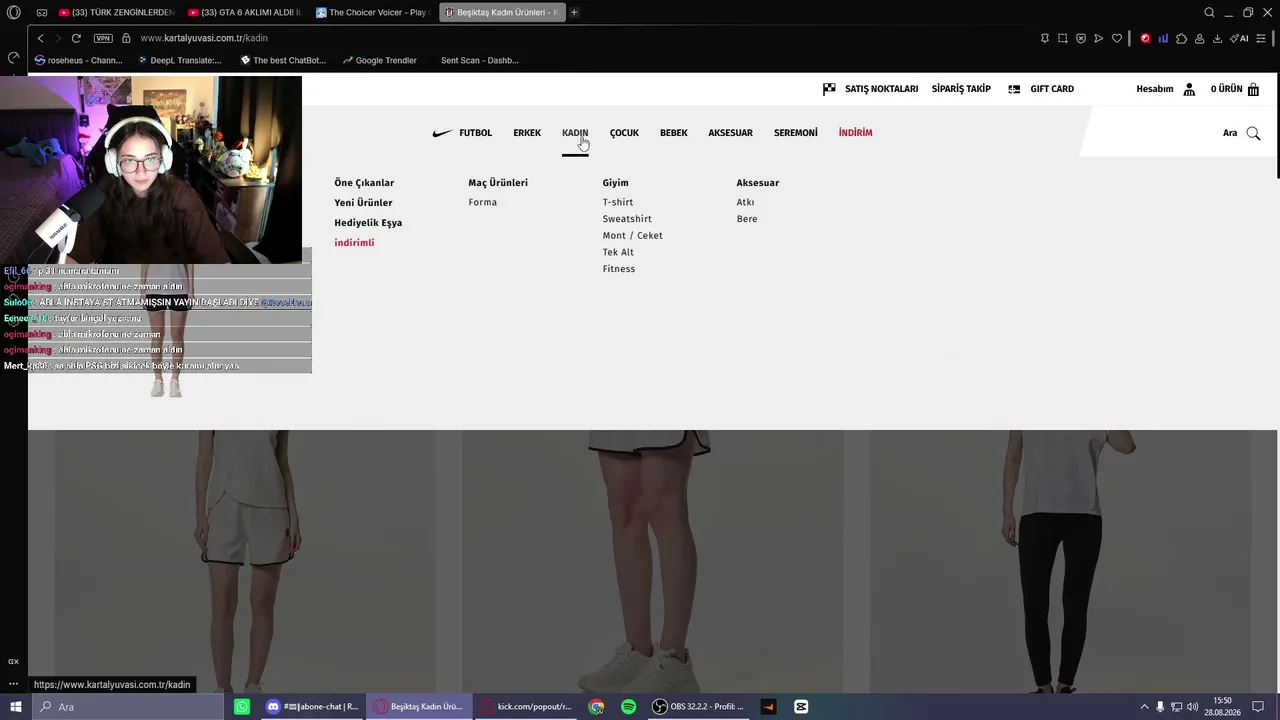The width and height of the screenshot is (1280, 720).
Task: Click the Ara search magnifier icon
Action: [x=1253, y=133]
